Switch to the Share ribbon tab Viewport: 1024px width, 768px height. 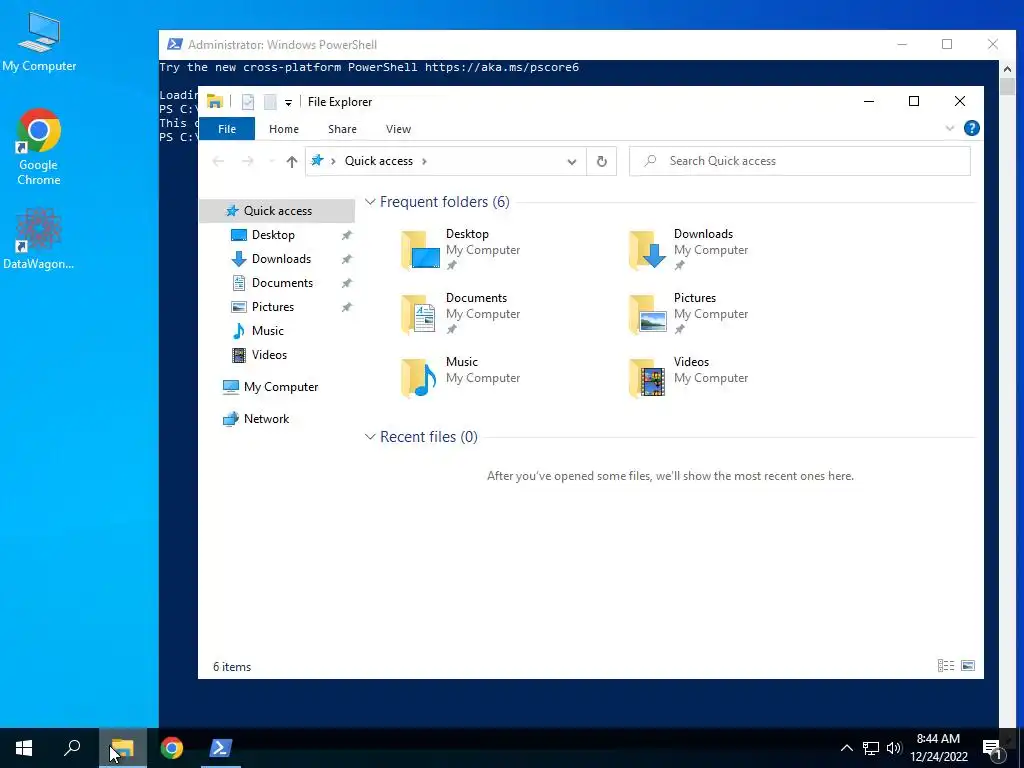(342, 129)
